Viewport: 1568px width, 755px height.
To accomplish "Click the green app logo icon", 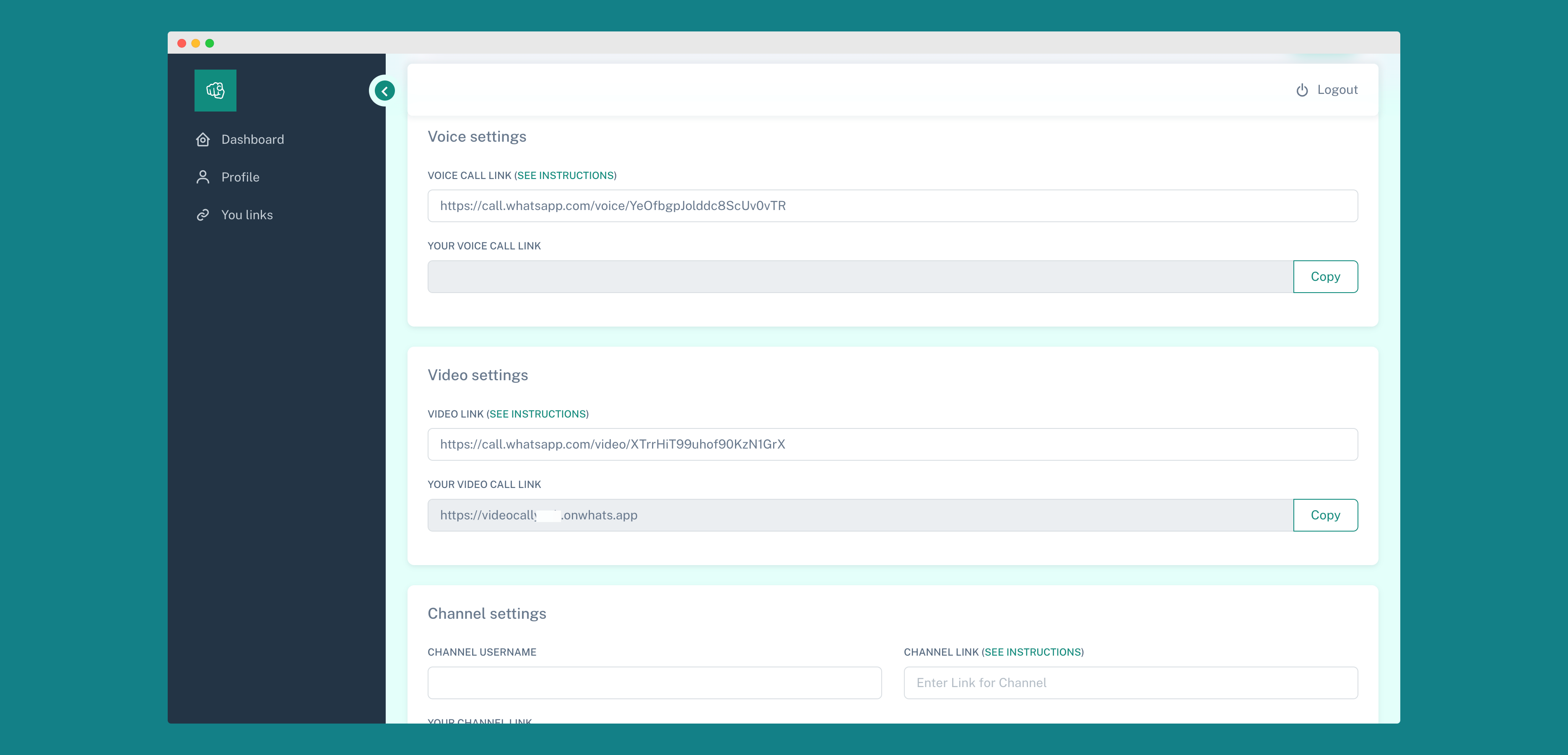I will 215,90.
